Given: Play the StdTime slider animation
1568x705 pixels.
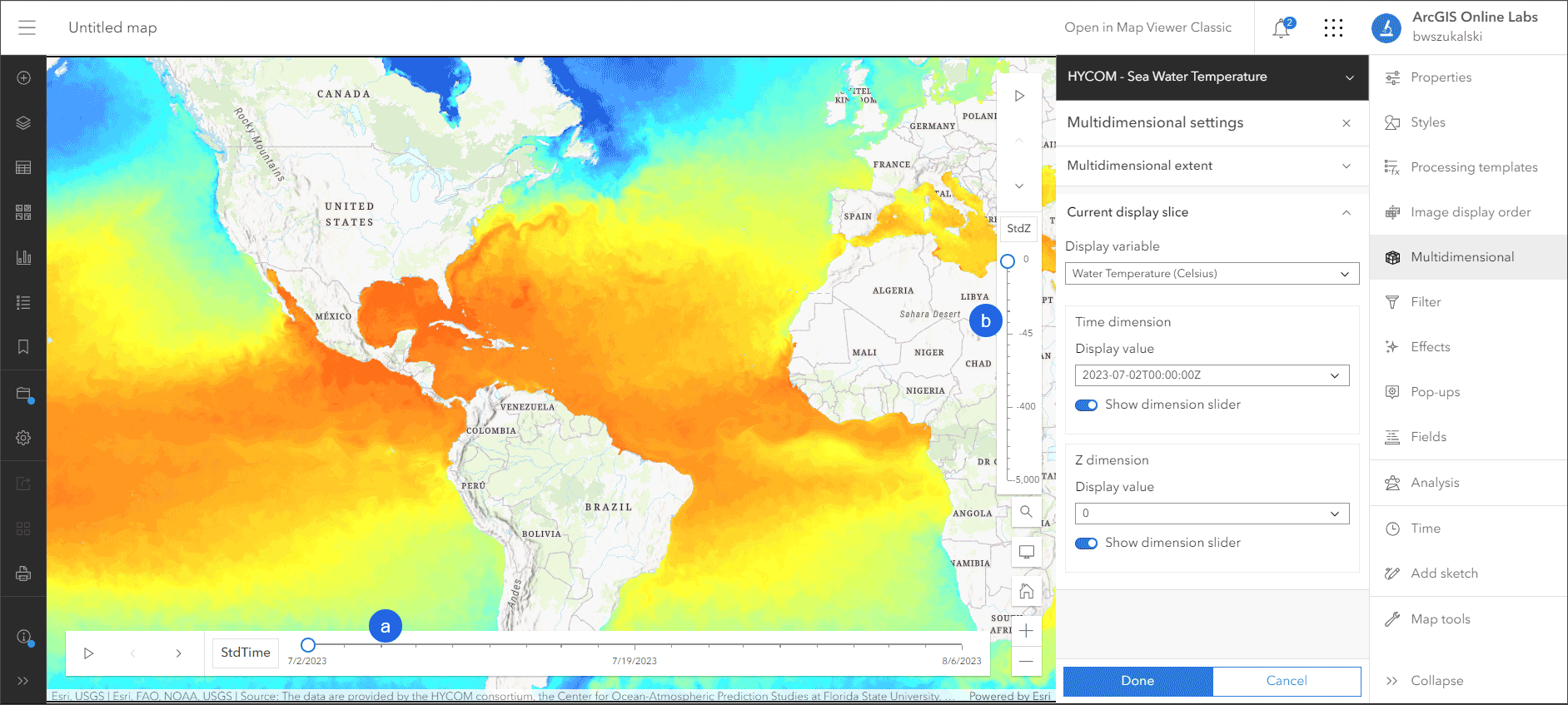Looking at the screenshot, I should pyautogui.click(x=89, y=653).
